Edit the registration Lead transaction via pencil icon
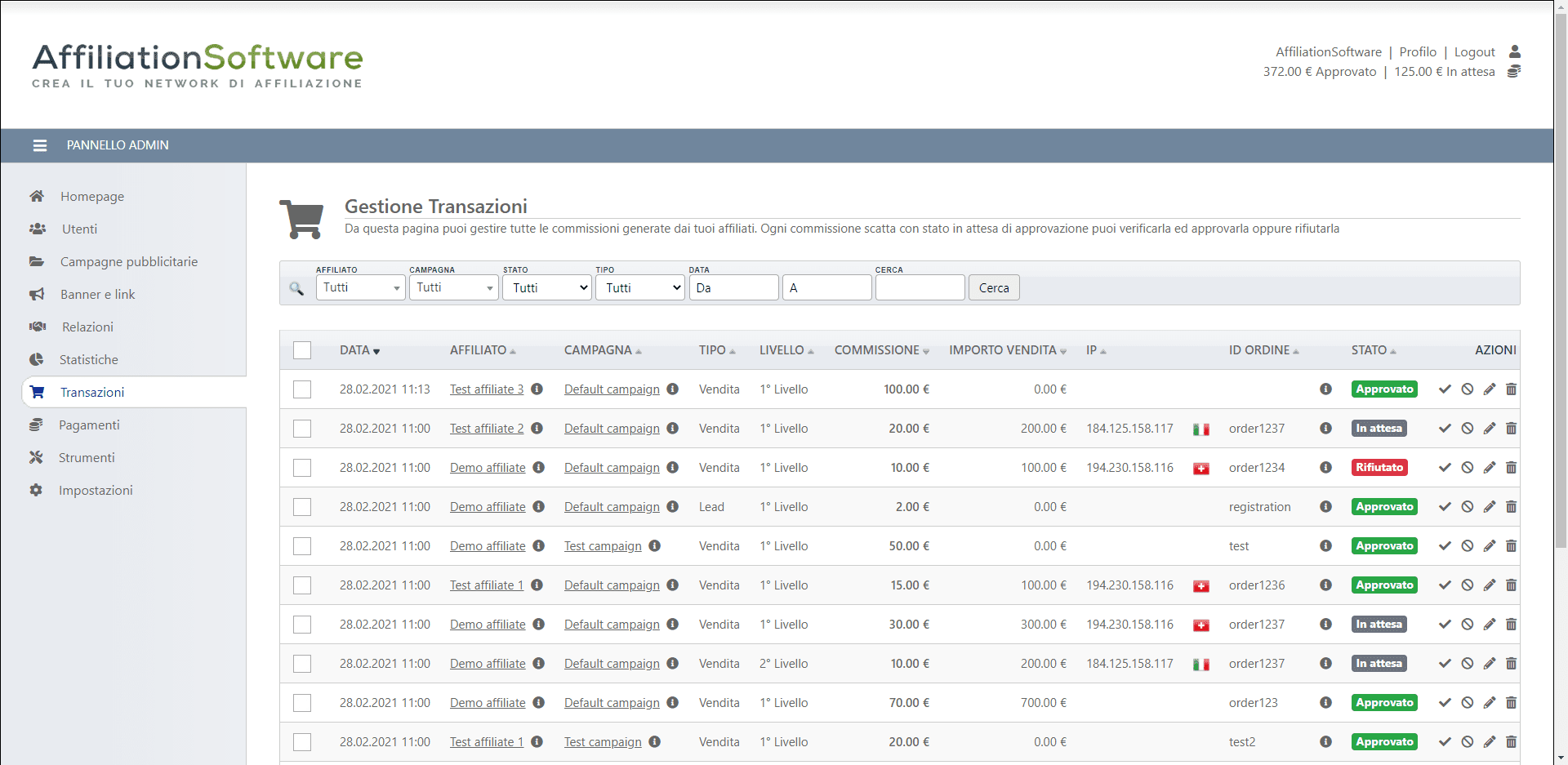This screenshot has height=765, width=1568. point(1490,507)
